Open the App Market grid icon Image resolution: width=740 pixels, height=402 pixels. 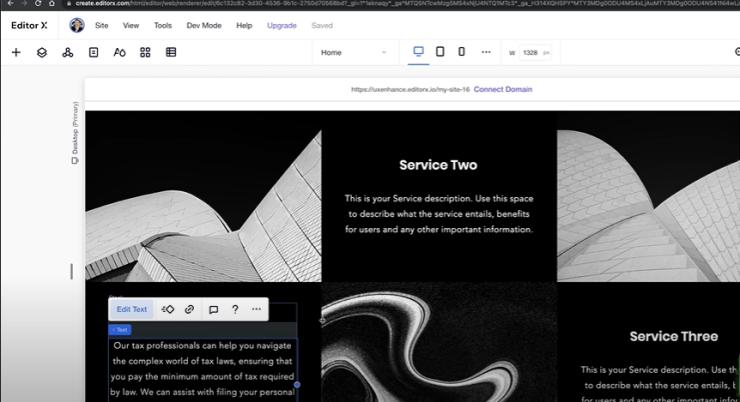pos(145,52)
